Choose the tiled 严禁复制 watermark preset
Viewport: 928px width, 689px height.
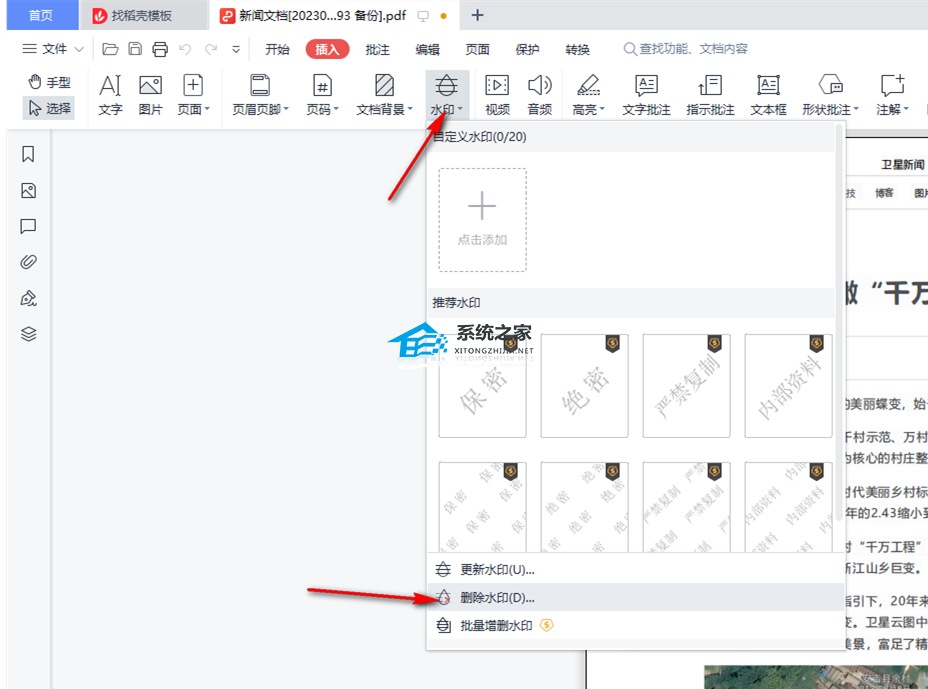687,507
